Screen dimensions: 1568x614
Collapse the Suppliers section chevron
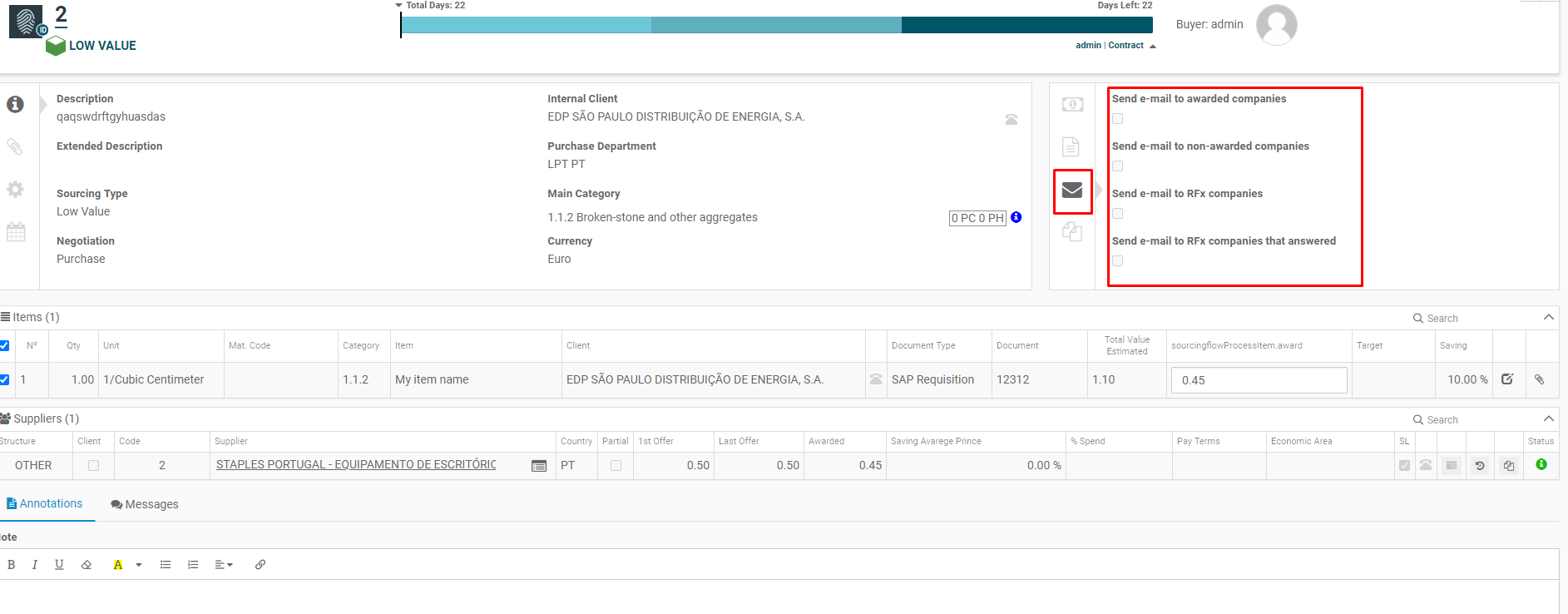tap(1548, 418)
